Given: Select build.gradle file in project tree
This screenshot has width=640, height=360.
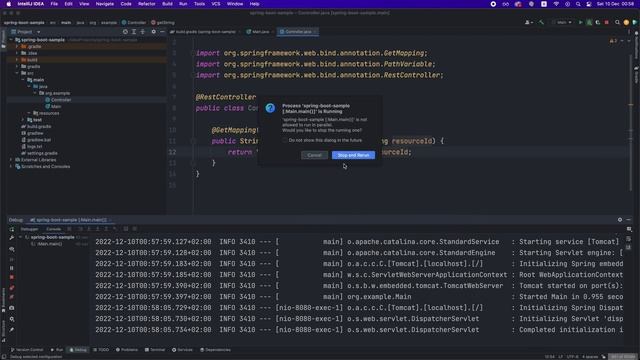Looking at the screenshot, I should pyautogui.click(x=36, y=127).
